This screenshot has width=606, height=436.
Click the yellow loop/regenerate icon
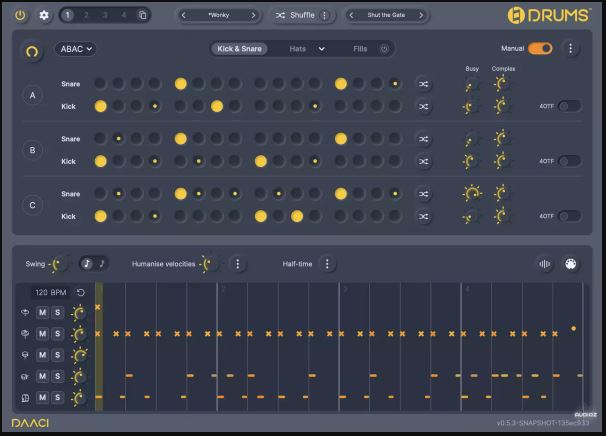point(32,51)
